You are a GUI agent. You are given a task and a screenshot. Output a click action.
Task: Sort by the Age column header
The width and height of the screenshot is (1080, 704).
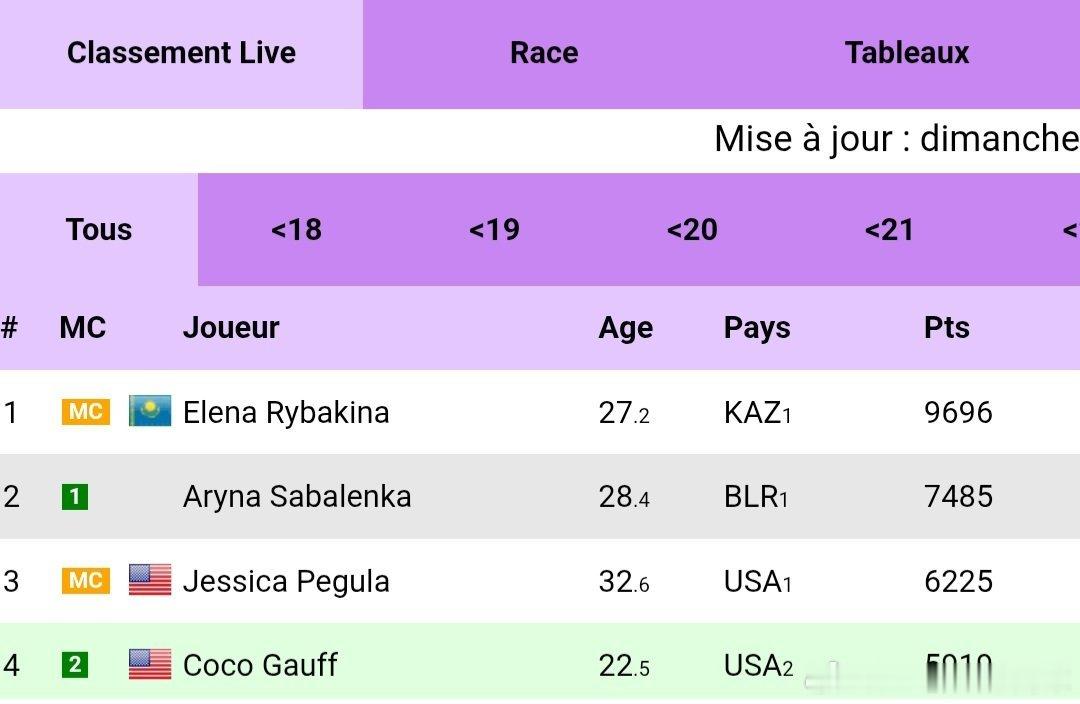[625, 329]
